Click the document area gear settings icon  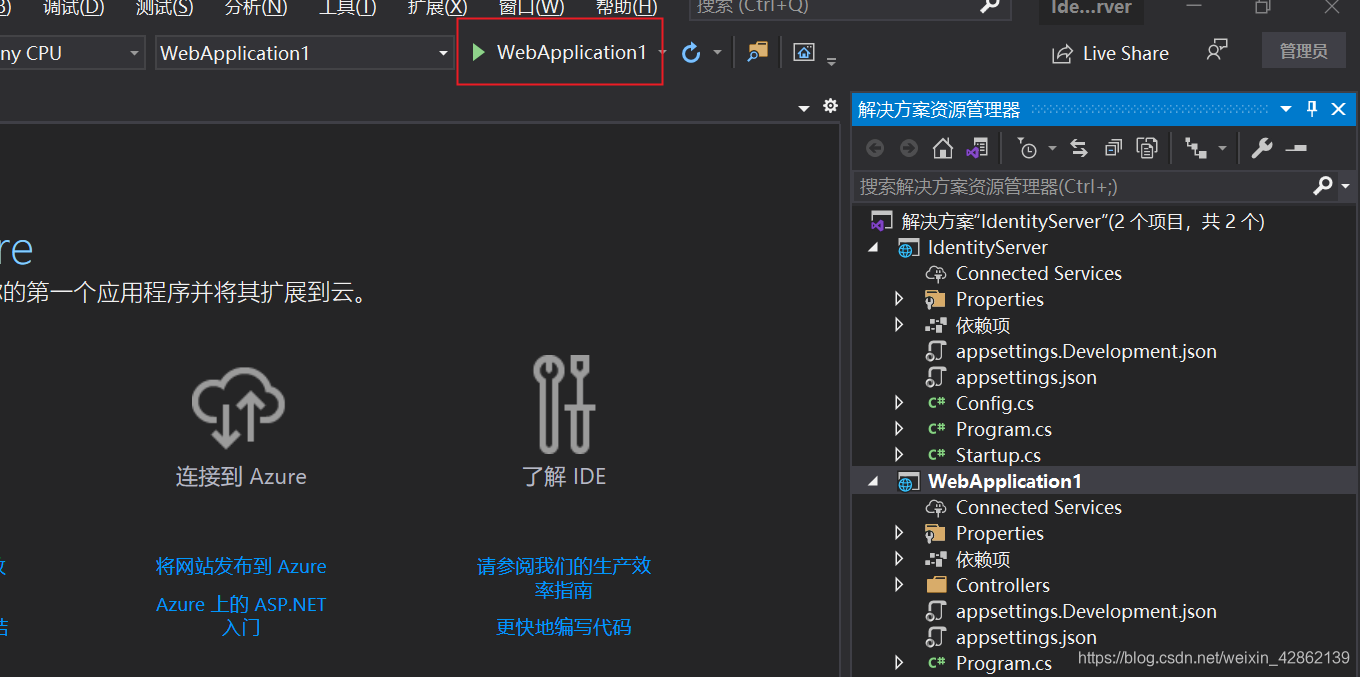829,106
